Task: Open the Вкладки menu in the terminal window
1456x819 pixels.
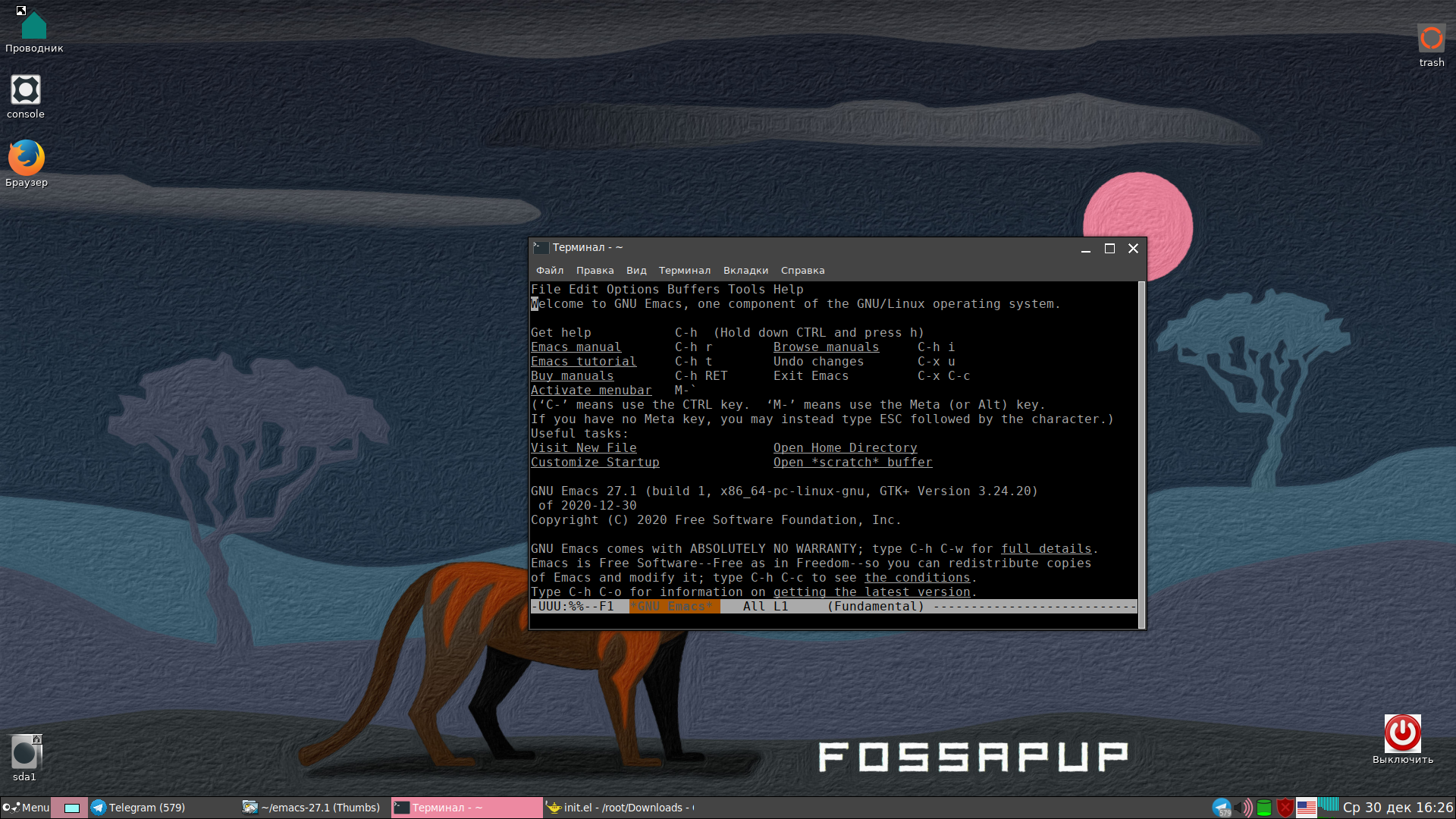Action: click(745, 271)
